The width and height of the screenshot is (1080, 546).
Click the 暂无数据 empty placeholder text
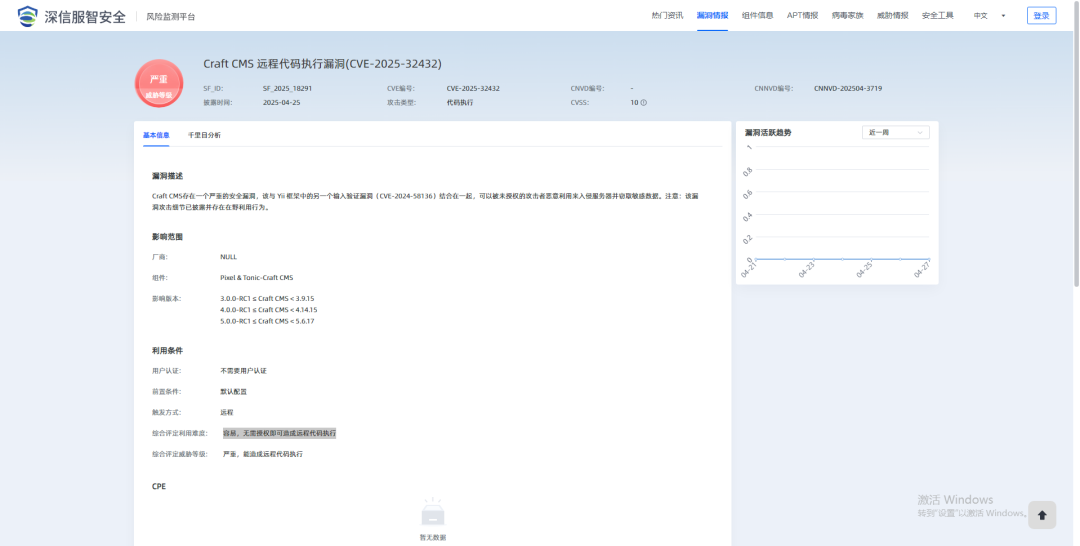point(433,537)
